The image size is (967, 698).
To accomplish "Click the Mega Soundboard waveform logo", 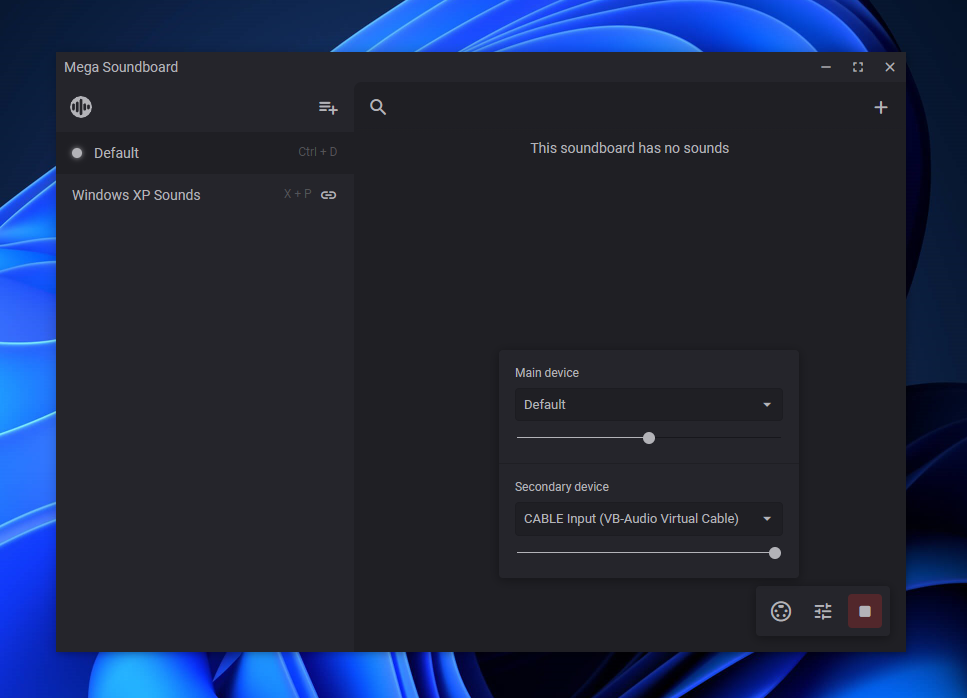I will point(81,107).
